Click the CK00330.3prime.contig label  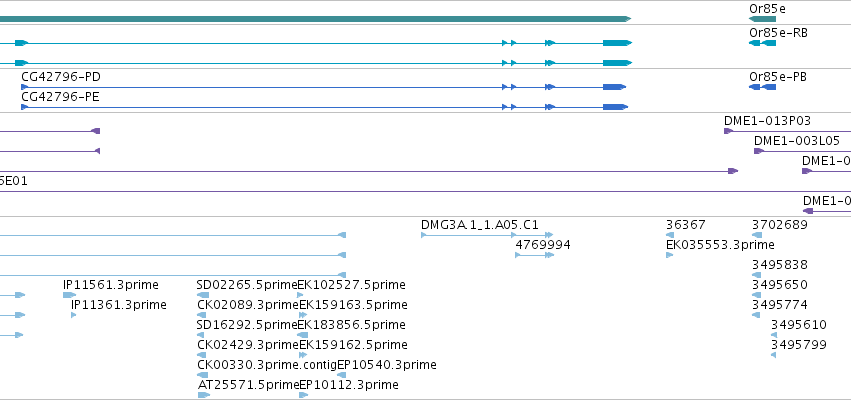coord(267,365)
